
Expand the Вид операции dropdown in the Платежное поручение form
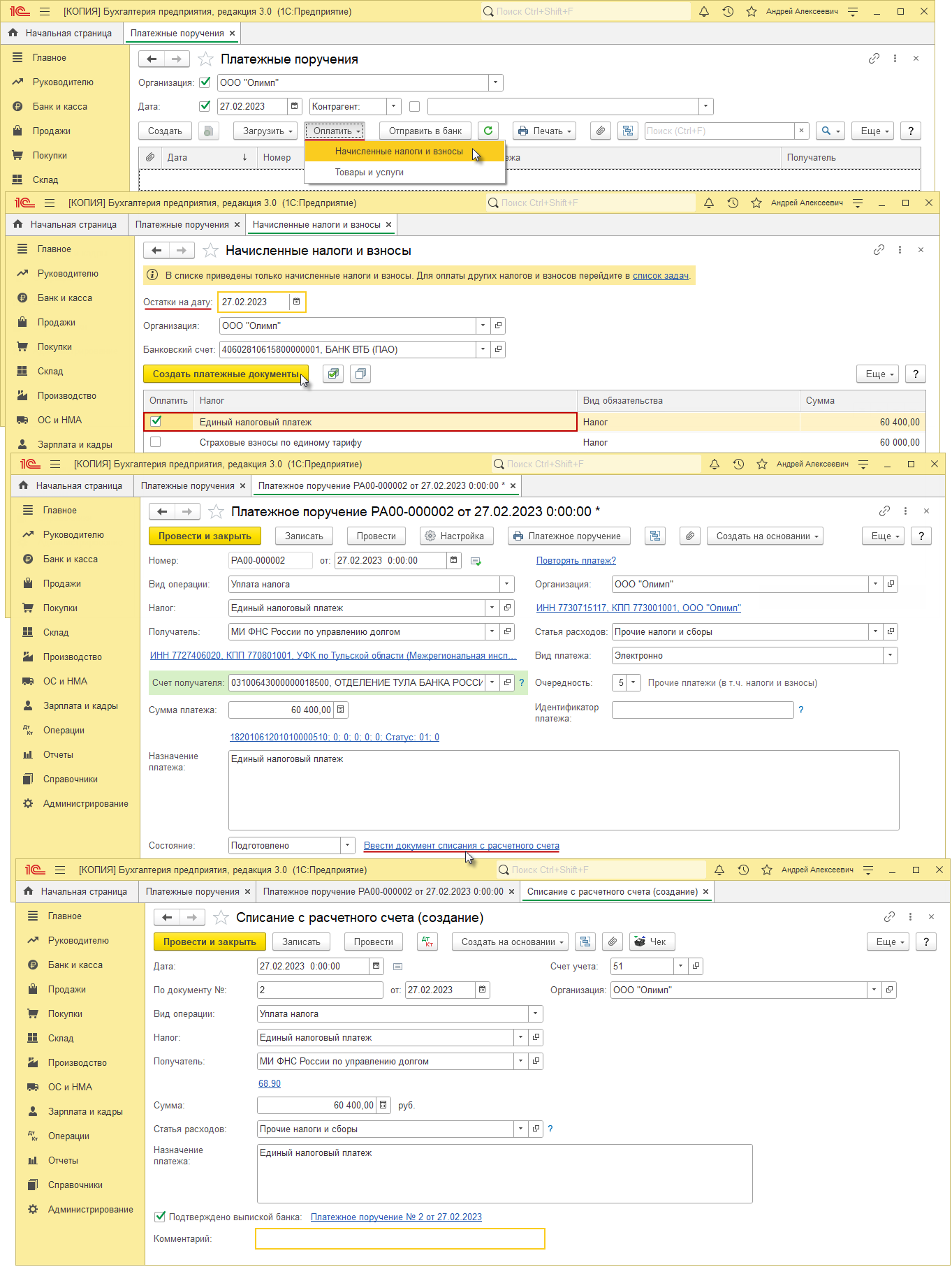[507, 584]
